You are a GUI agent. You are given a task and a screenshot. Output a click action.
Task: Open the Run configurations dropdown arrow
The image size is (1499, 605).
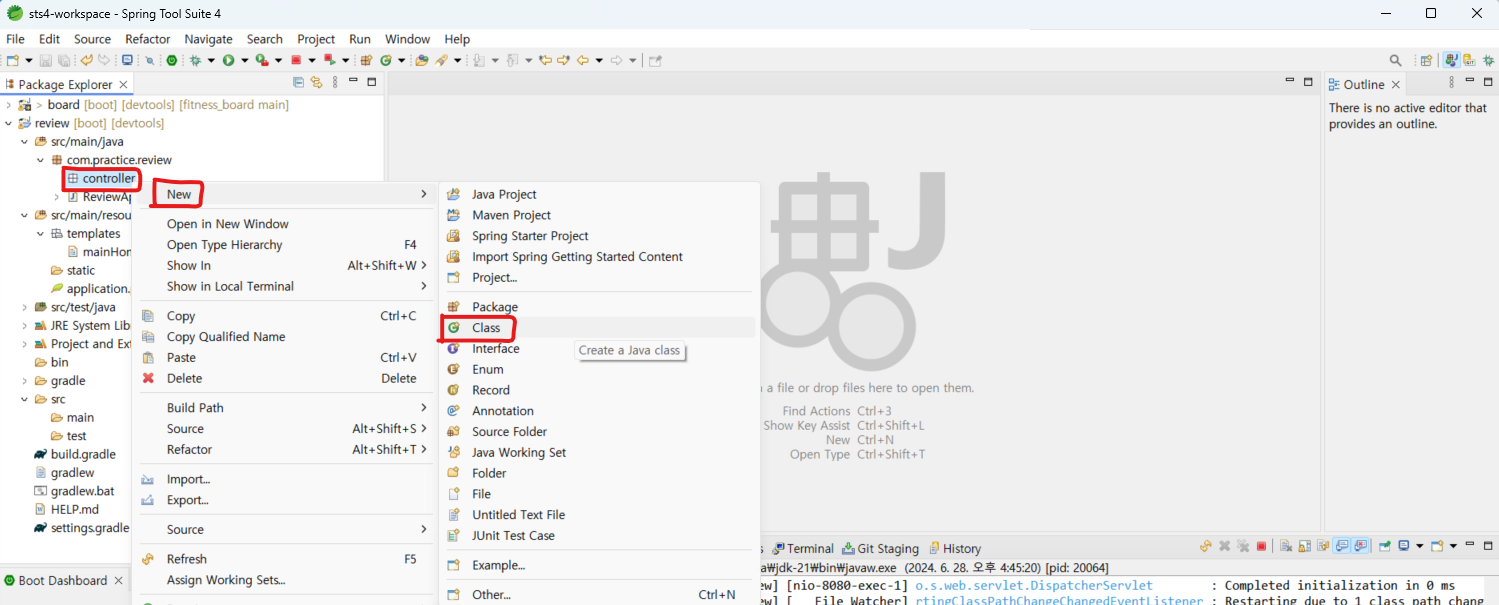[x=245, y=59]
